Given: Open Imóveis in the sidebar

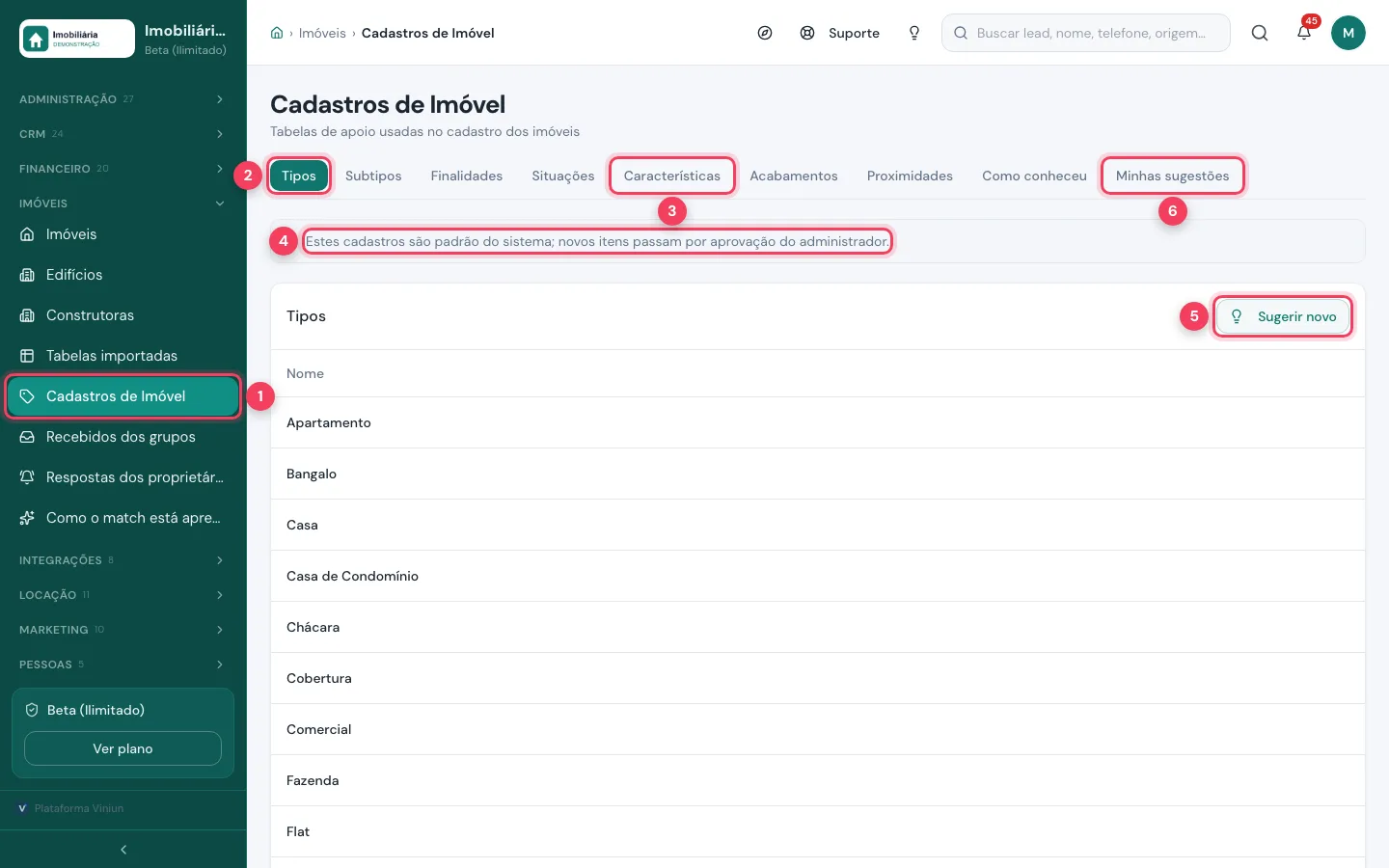Looking at the screenshot, I should point(123,234).
